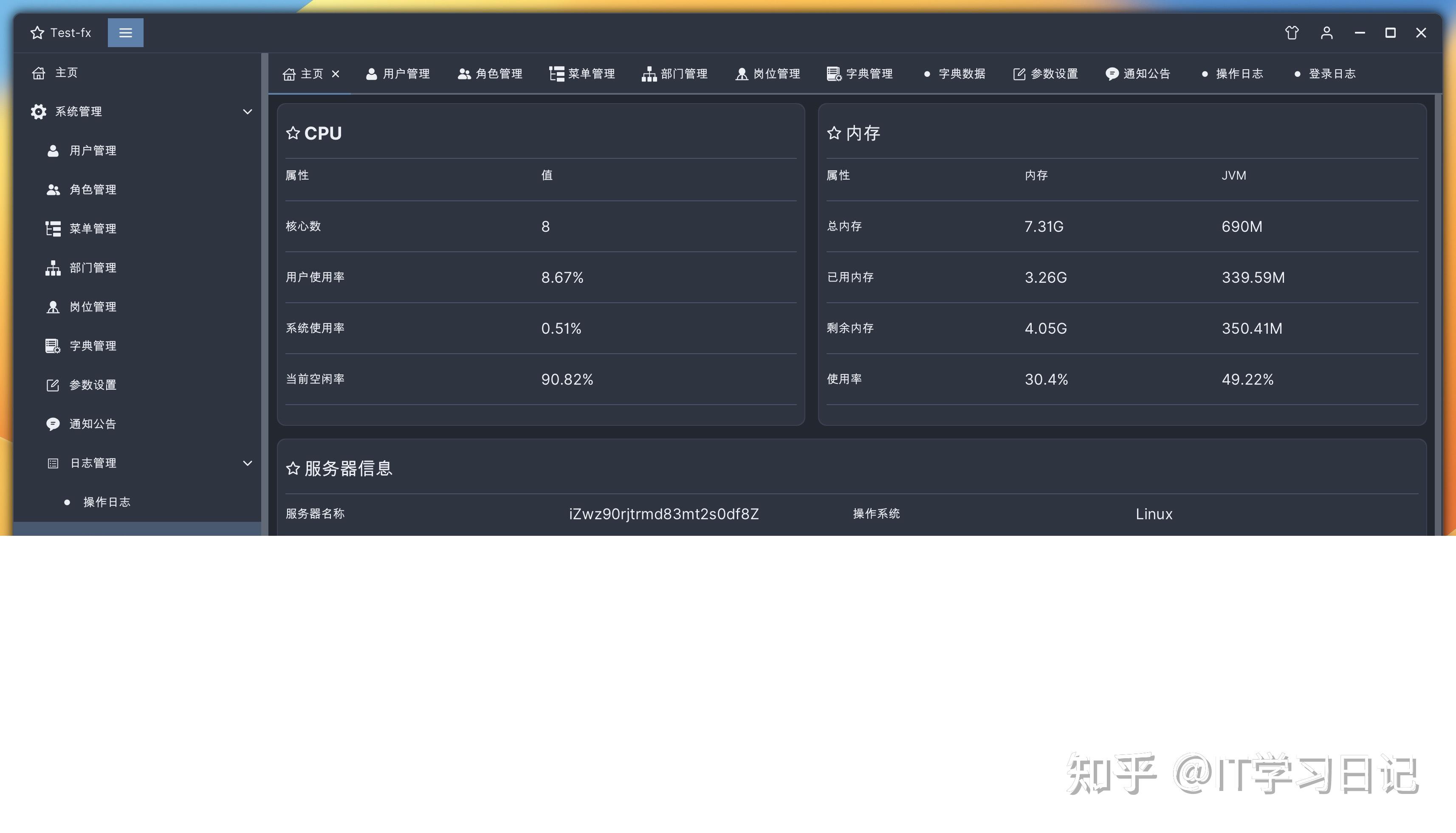Click the 通知公告 speech bubble icon
The height and width of the screenshot is (833, 1456).
coord(53,423)
